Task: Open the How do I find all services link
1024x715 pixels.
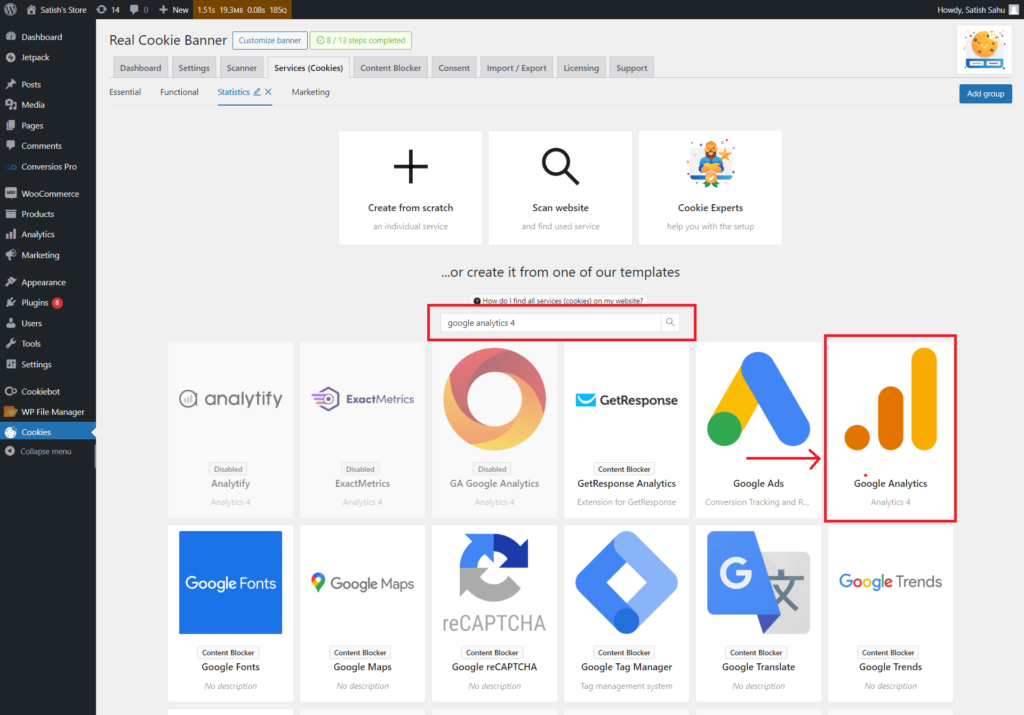Action: [x=558, y=300]
